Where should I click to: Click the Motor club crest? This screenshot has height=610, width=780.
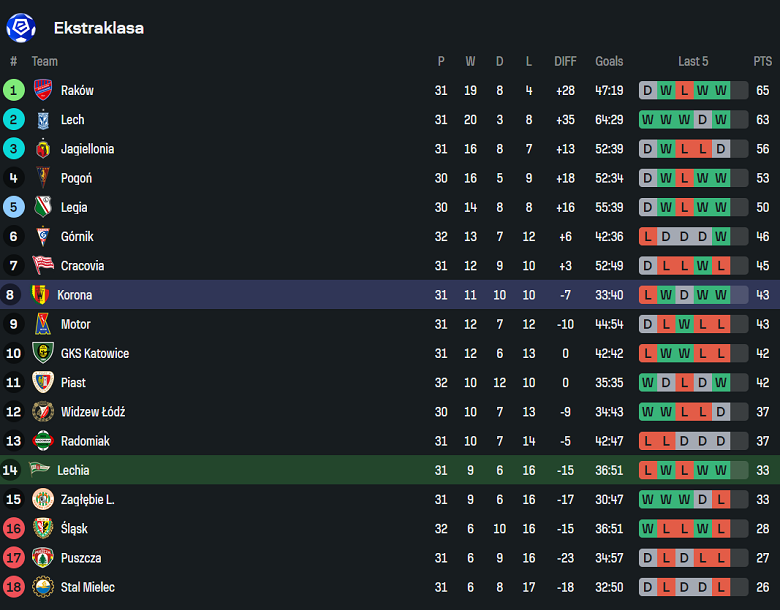pos(42,324)
